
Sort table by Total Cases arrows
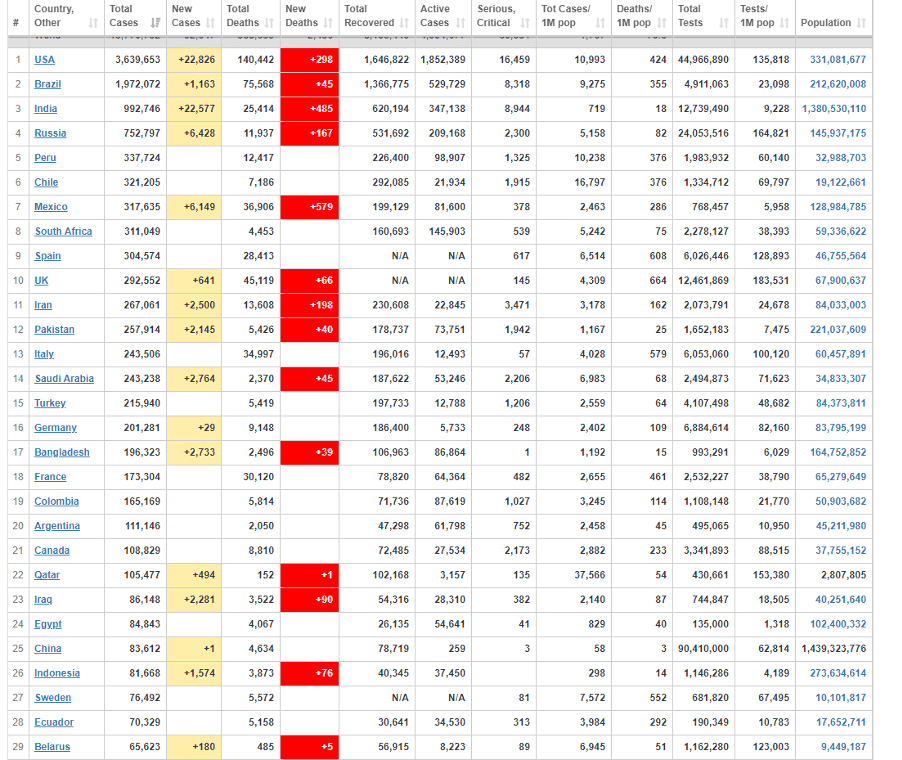[155, 23]
